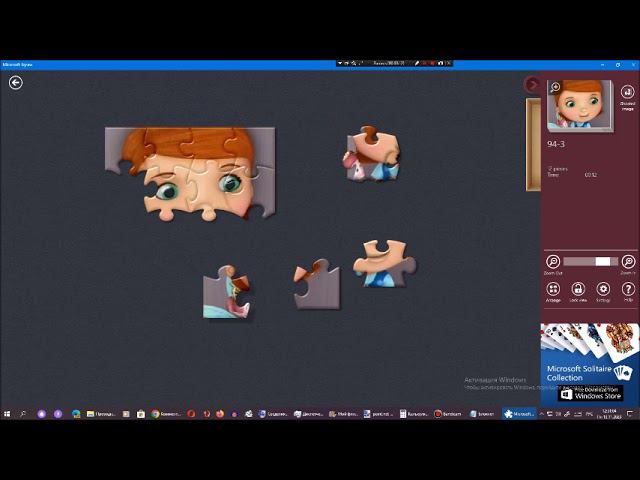Open the Windows Start menu
Image resolution: width=640 pixels, height=480 pixels.
click(x=7, y=414)
